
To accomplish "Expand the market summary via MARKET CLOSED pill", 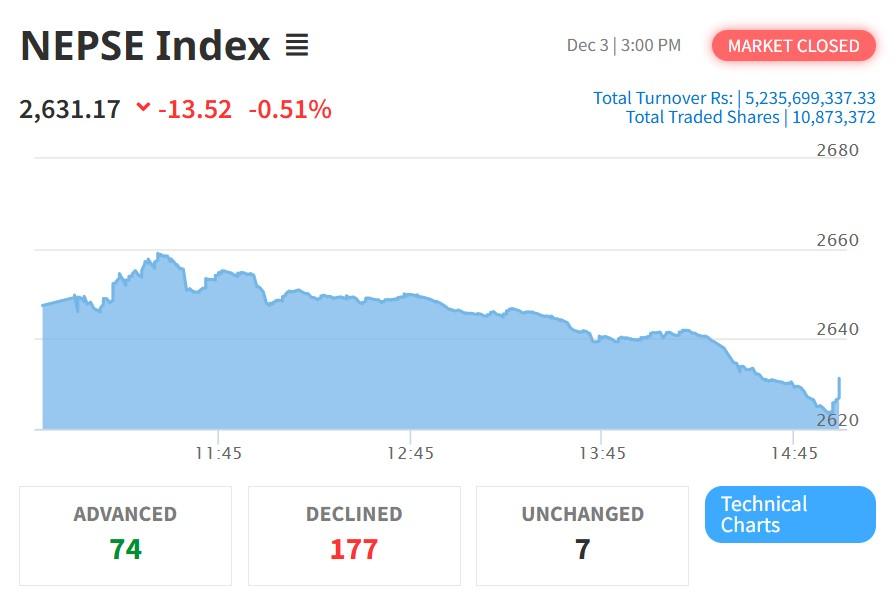I will pos(793,46).
